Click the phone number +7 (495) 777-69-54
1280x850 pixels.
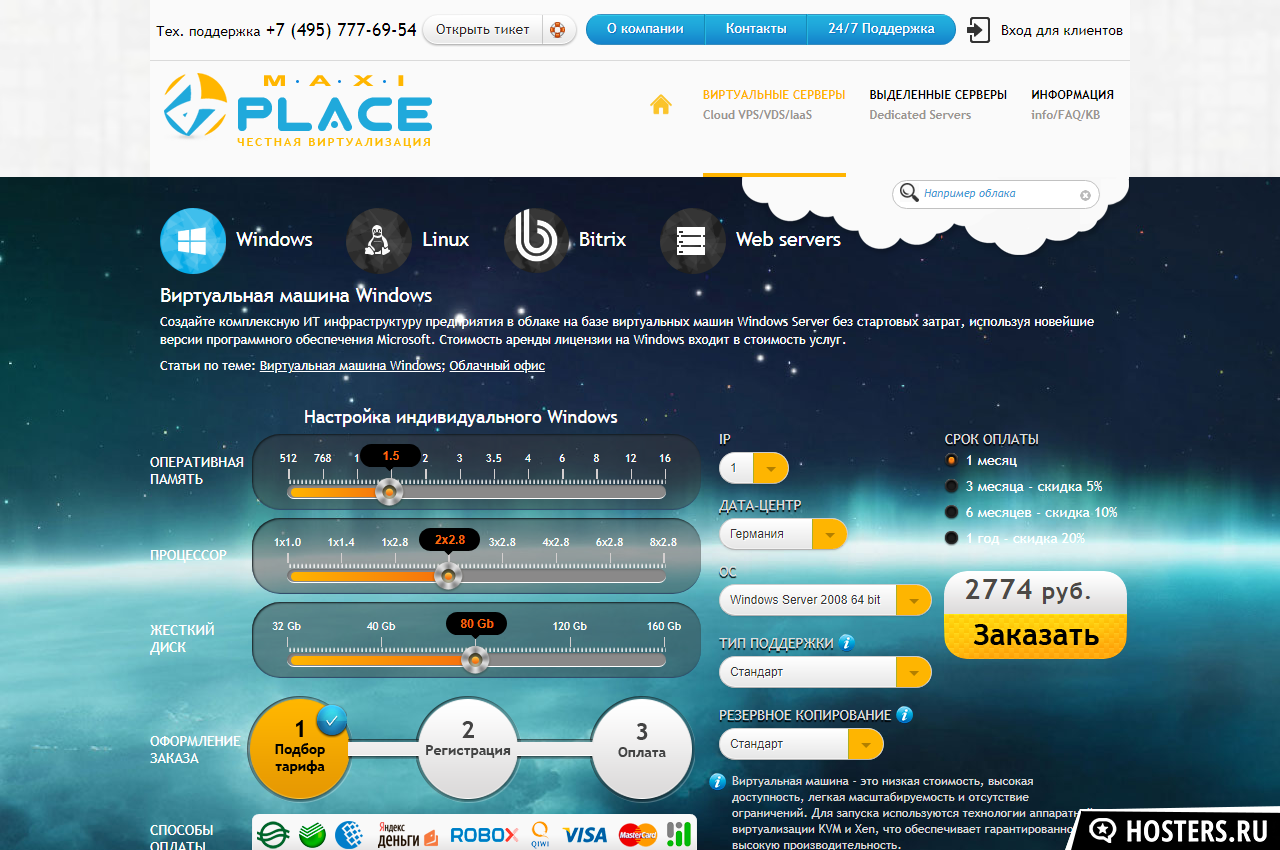tap(341, 30)
